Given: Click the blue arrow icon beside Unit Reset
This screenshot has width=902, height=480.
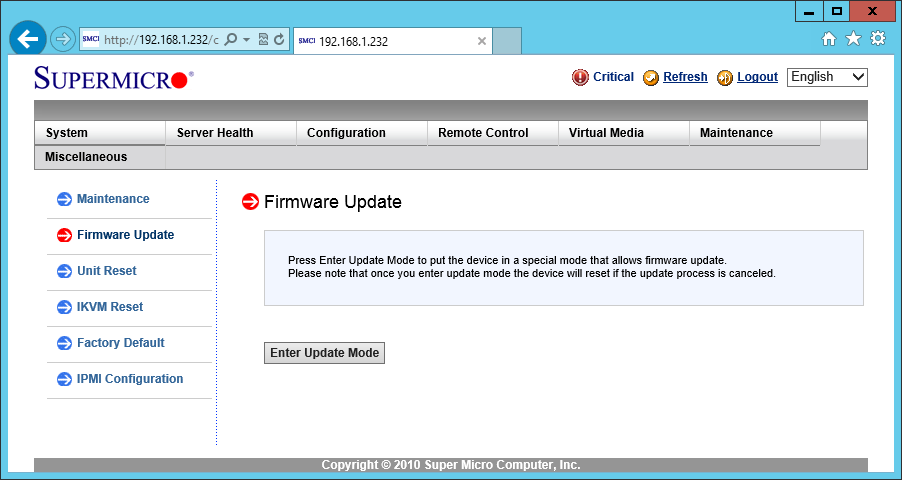Looking at the screenshot, I should point(64,271).
